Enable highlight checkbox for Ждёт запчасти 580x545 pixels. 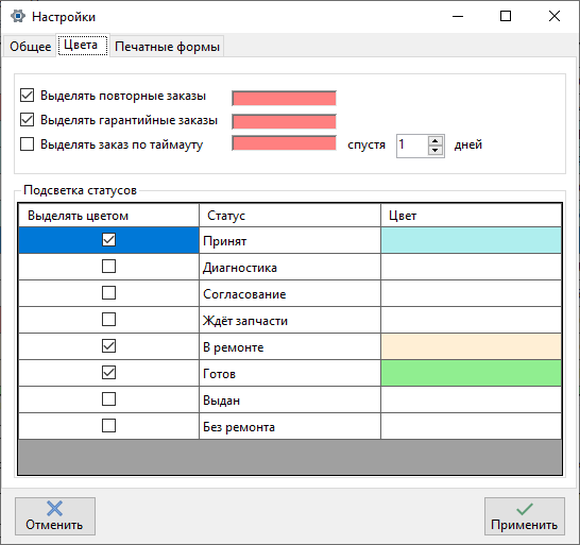109,319
